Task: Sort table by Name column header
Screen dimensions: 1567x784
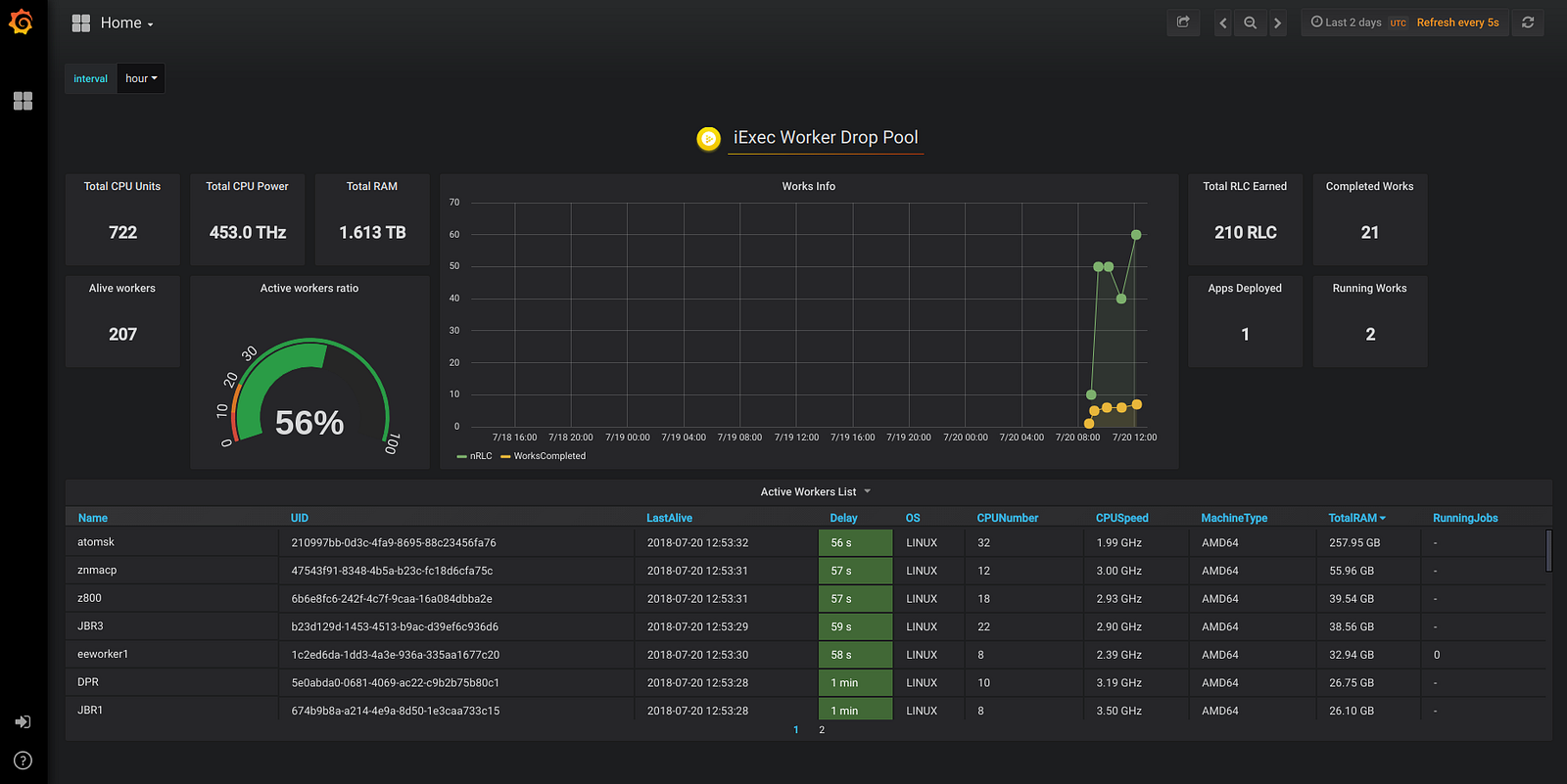Action: [x=93, y=518]
